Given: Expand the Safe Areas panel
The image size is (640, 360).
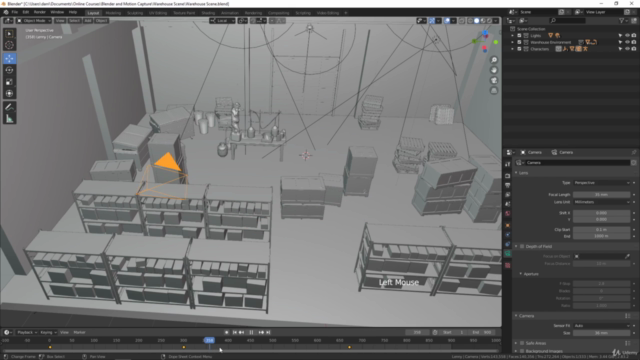Looking at the screenshot, I should tap(516, 343).
